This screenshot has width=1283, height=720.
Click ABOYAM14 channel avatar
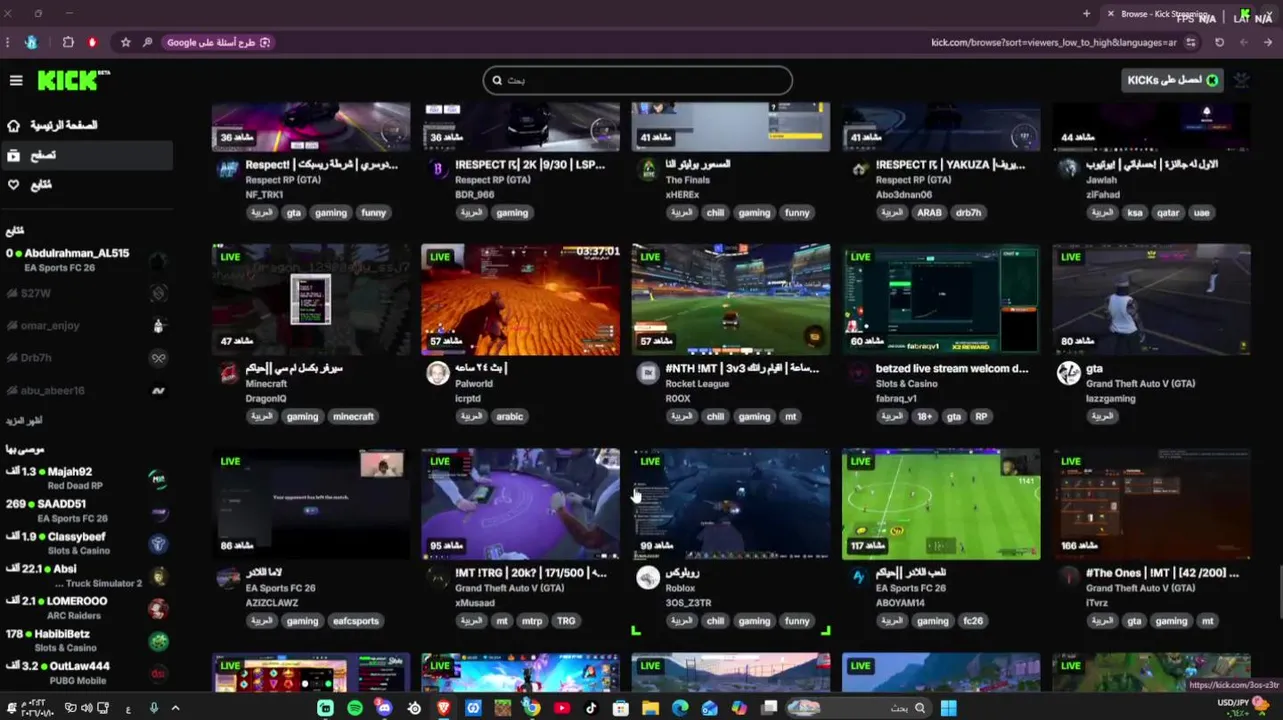click(858, 577)
